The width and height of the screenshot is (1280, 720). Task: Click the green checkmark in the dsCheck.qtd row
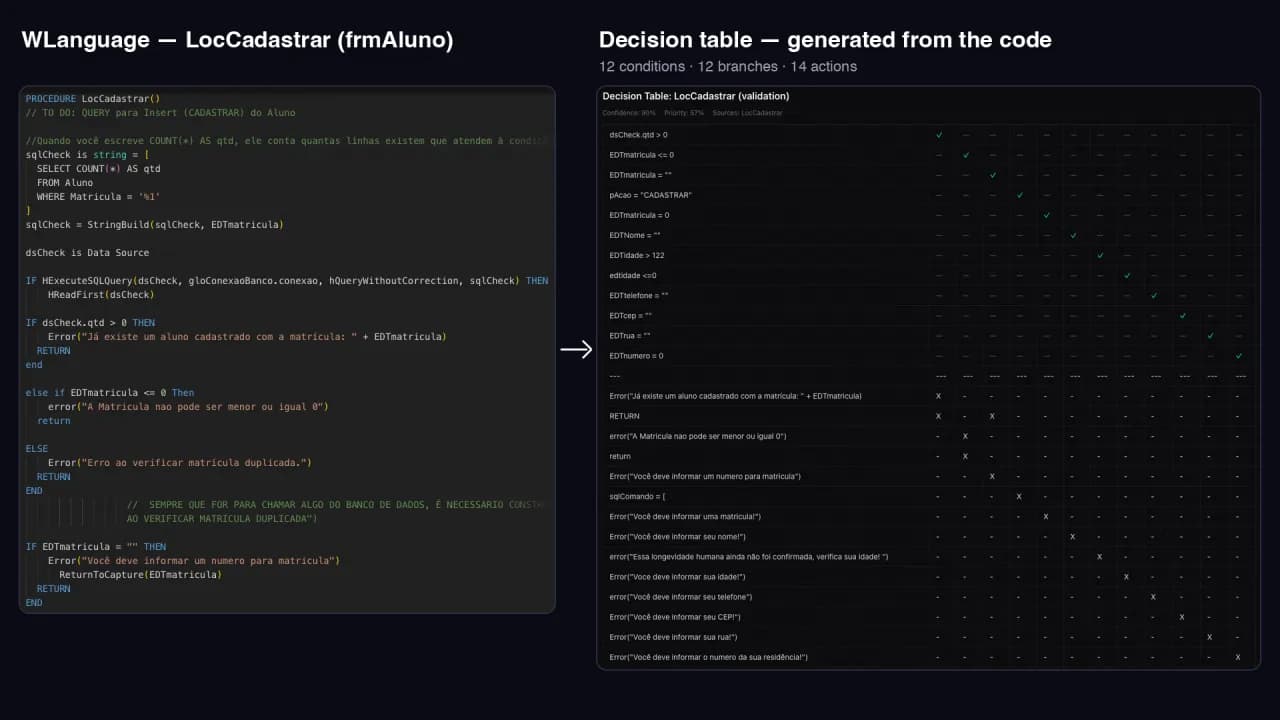coord(939,135)
